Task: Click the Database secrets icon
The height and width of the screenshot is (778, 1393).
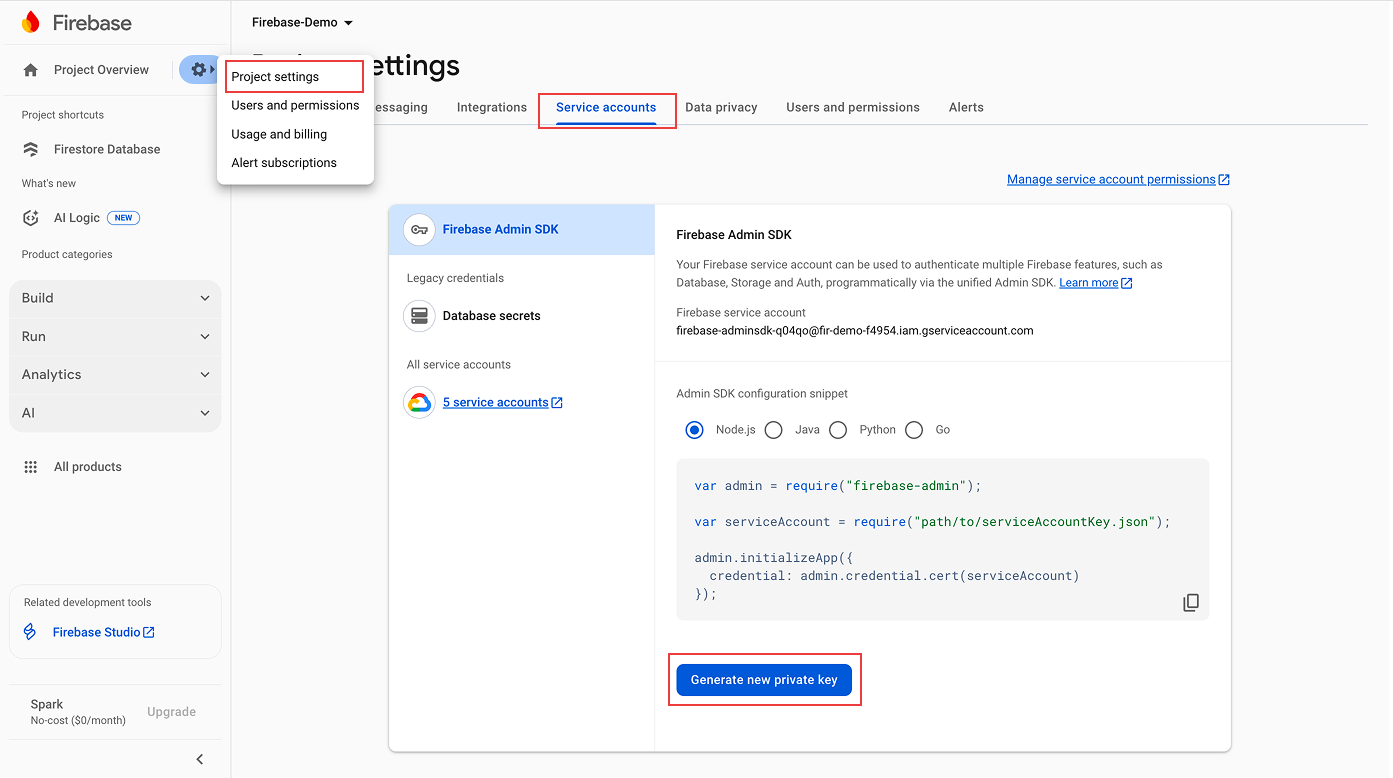Action: click(x=419, y=316)
